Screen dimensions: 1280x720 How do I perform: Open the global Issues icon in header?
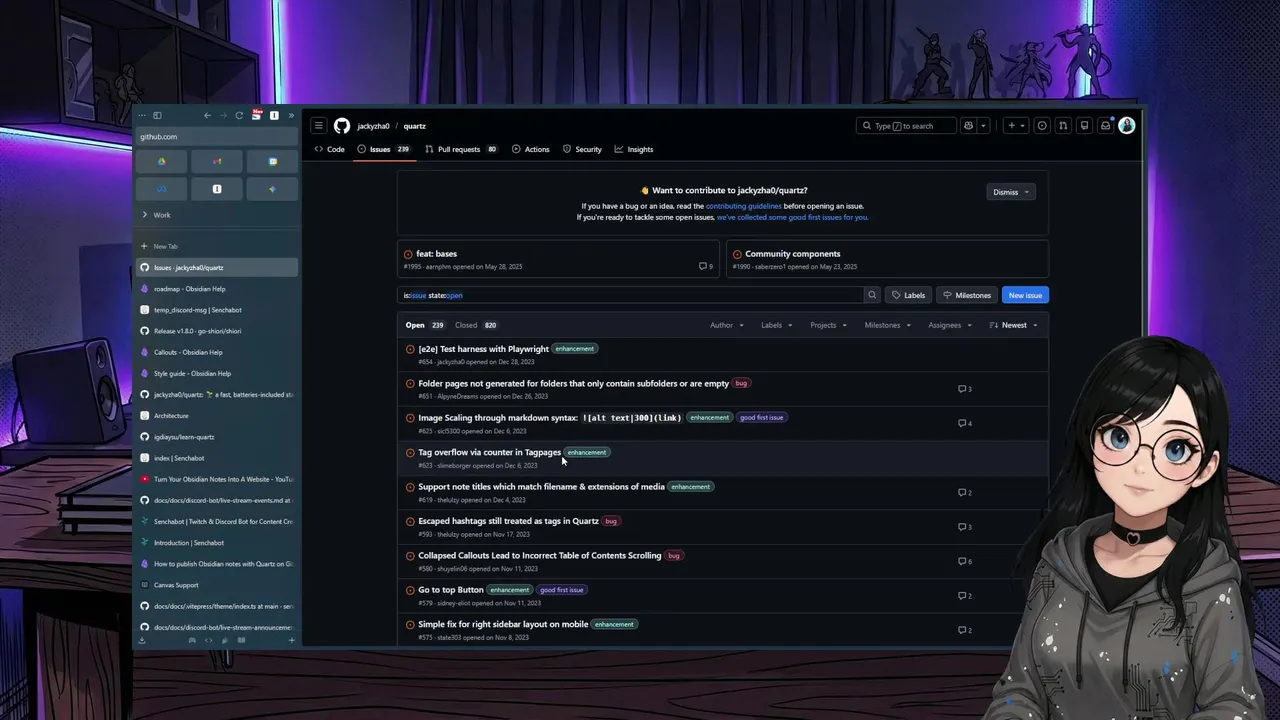point(1042,126)
